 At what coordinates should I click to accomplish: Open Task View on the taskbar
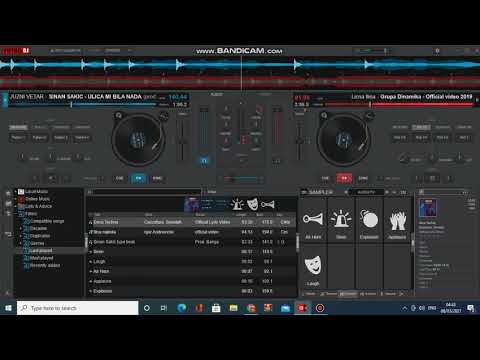click(164, 308)
